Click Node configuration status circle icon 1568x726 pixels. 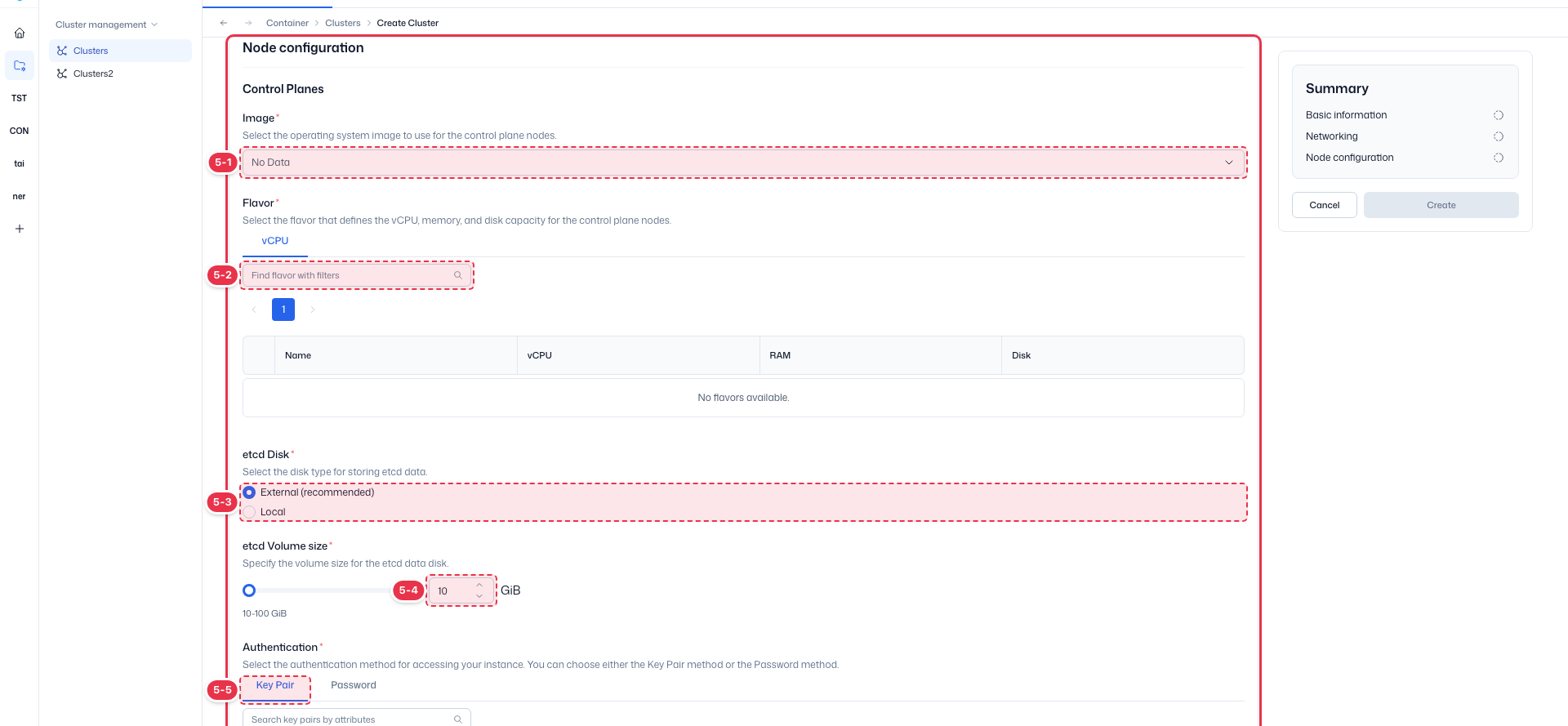point(1499,158)
